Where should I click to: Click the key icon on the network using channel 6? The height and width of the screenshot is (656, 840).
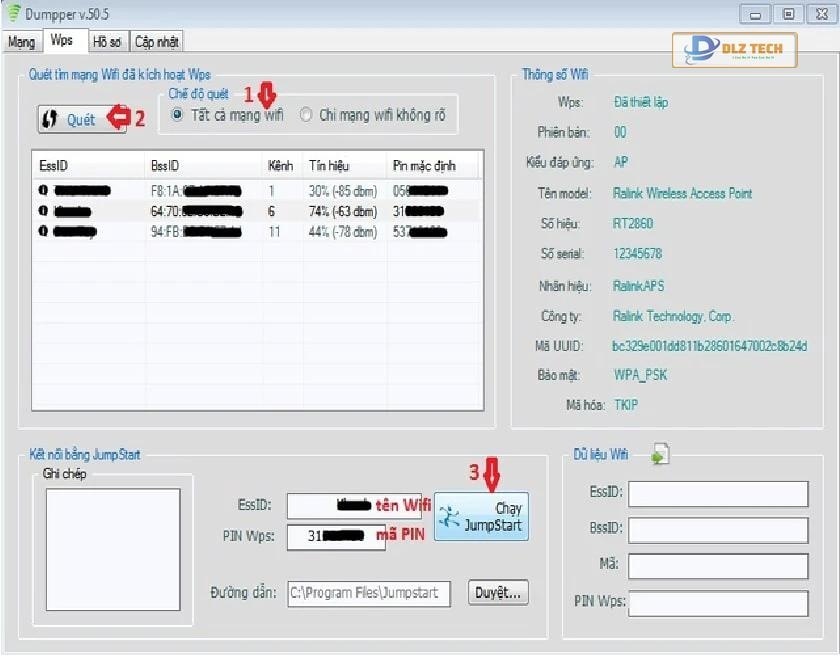coord(41,211)
